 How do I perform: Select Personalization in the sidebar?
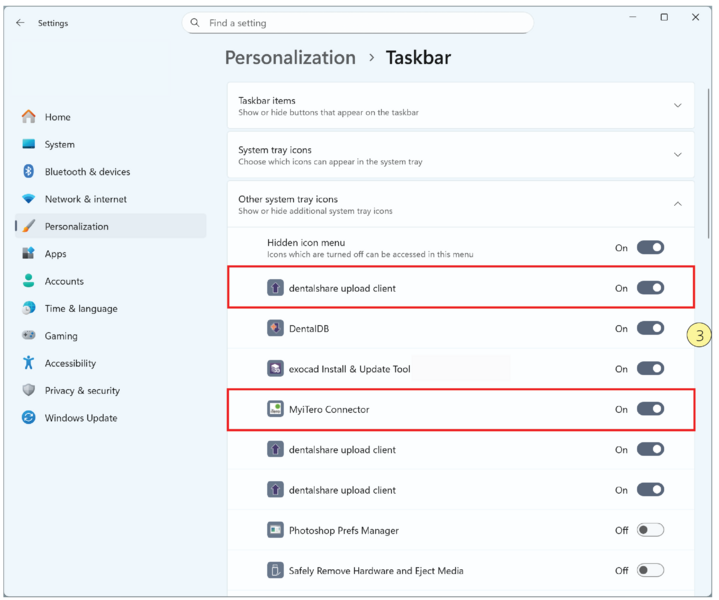coord(110,226)
